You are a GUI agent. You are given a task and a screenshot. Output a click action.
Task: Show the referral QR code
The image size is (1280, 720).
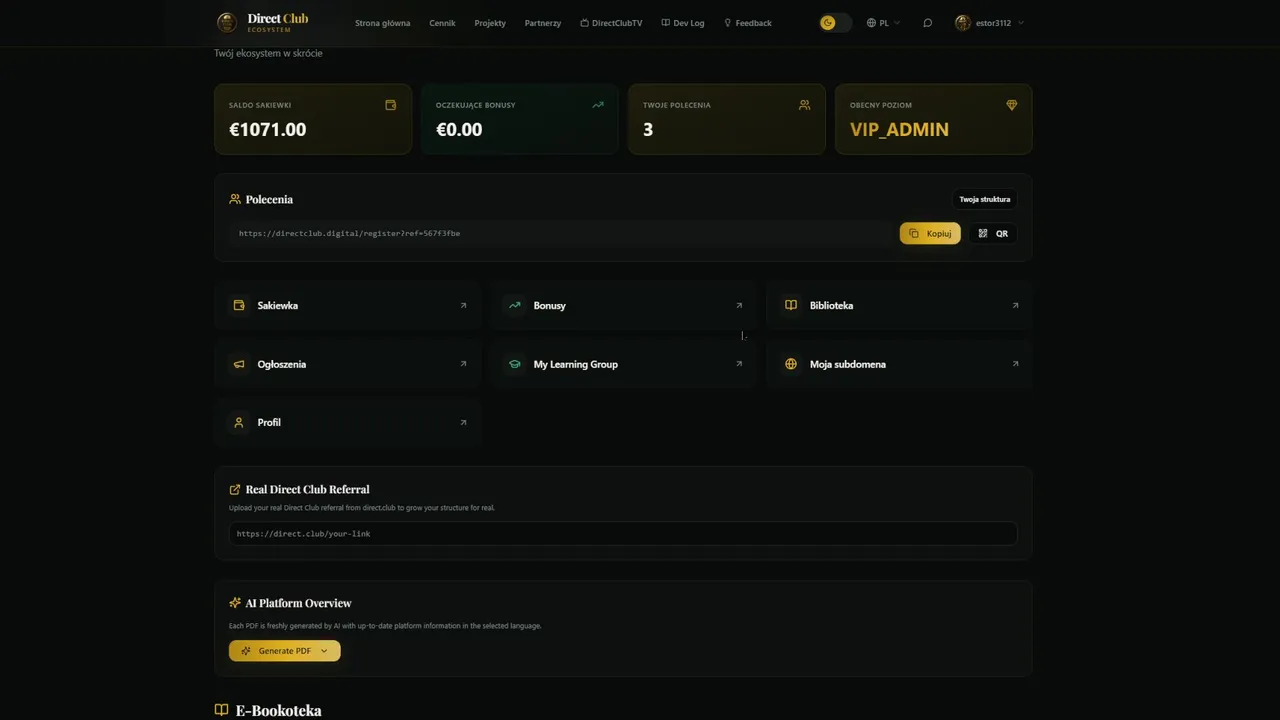(993, 233)
